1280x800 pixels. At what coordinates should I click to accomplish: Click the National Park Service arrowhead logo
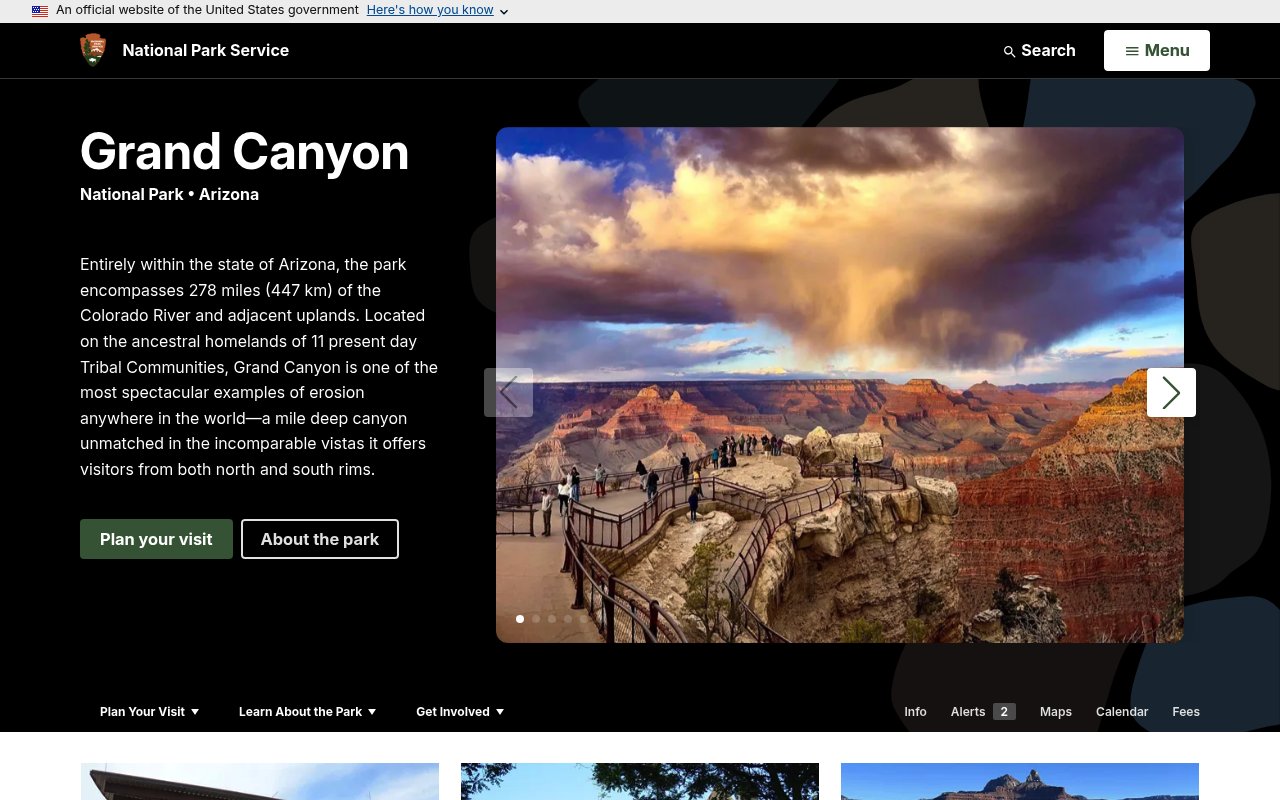coord(93,50)
